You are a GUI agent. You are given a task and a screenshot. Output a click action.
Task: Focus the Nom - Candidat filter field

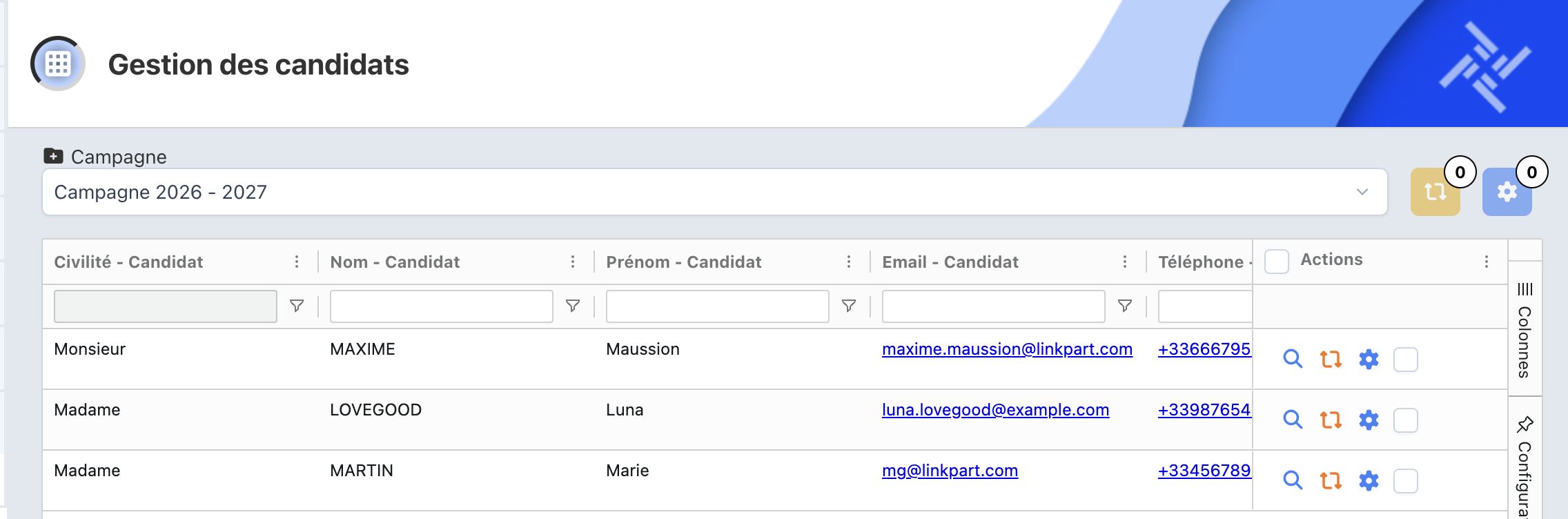tap(442, 306)
